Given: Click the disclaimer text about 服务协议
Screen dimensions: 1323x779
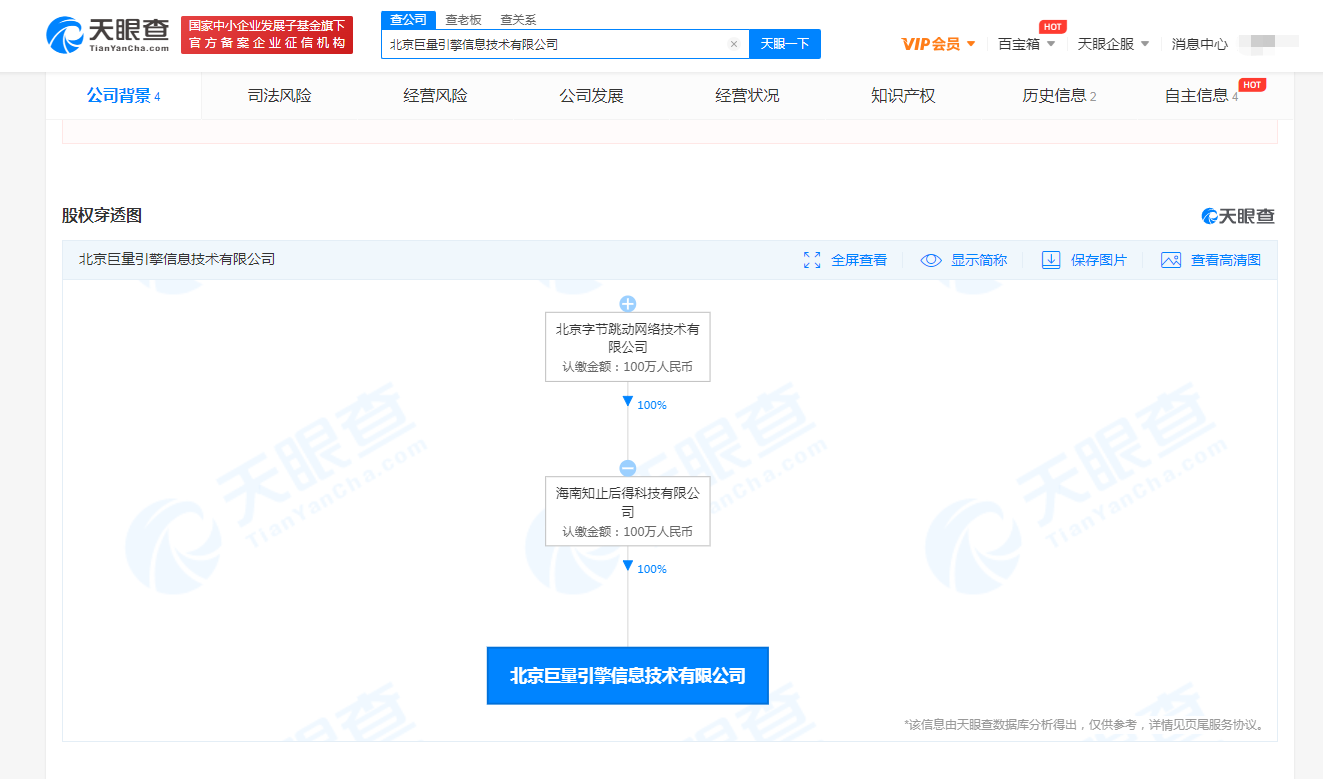Looking at the screenshot, I should (x=1083, y=724).
